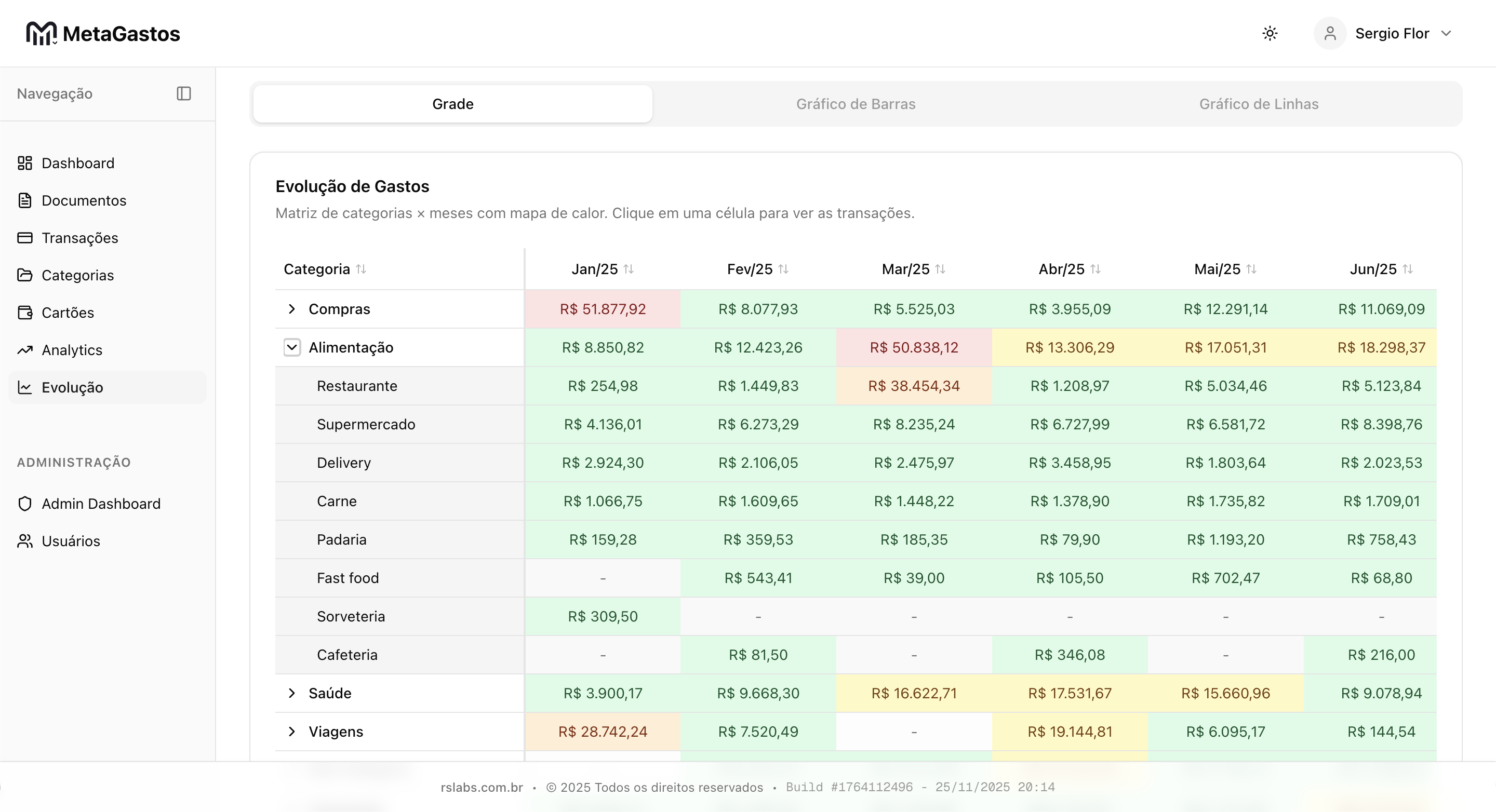Open the Categorias folder icon
Viewport: 1496px width, 812px height.
(24, 275)
